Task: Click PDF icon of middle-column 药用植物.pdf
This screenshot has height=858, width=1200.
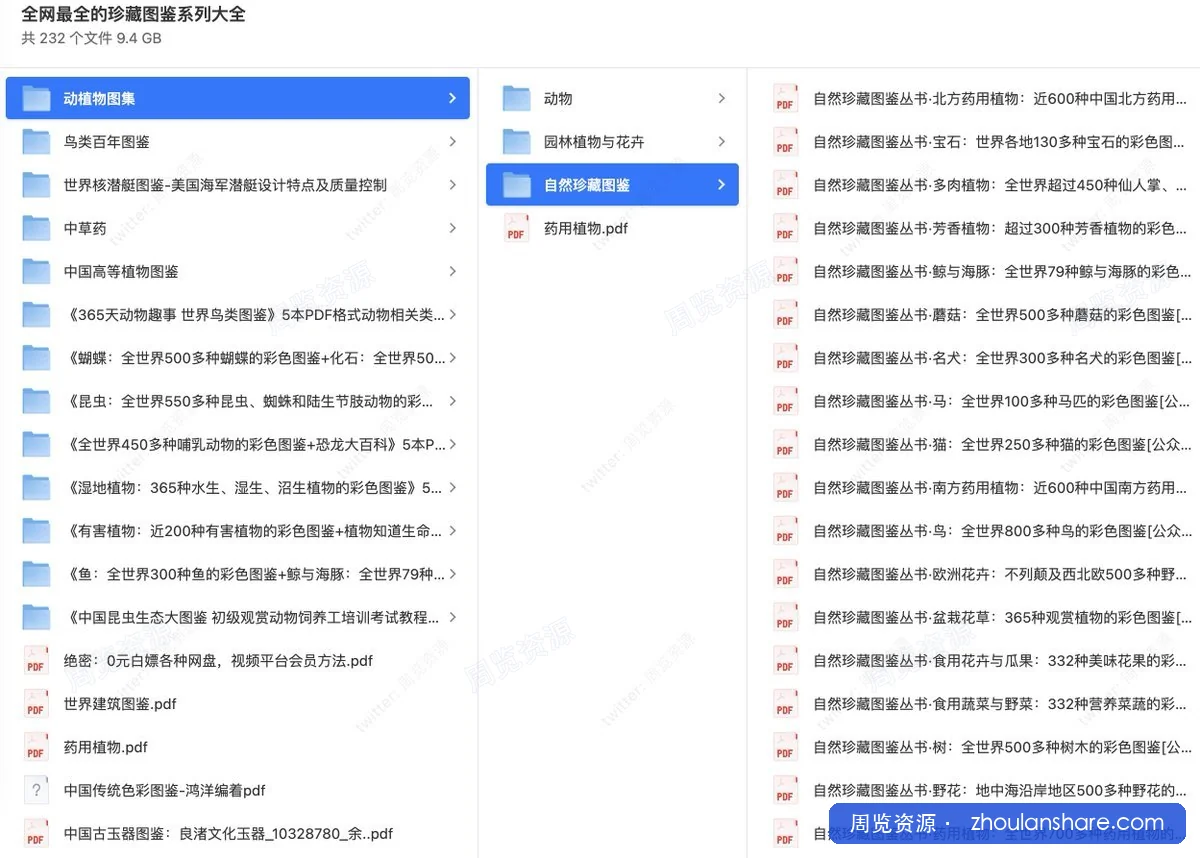Action: [516, 228]
